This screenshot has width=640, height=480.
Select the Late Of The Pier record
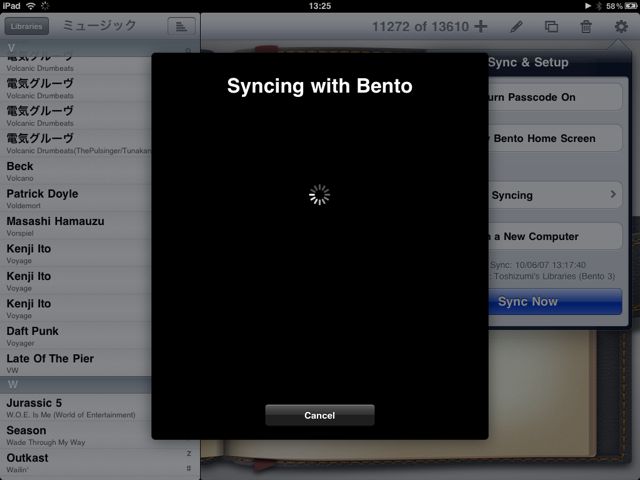point(76,363)
